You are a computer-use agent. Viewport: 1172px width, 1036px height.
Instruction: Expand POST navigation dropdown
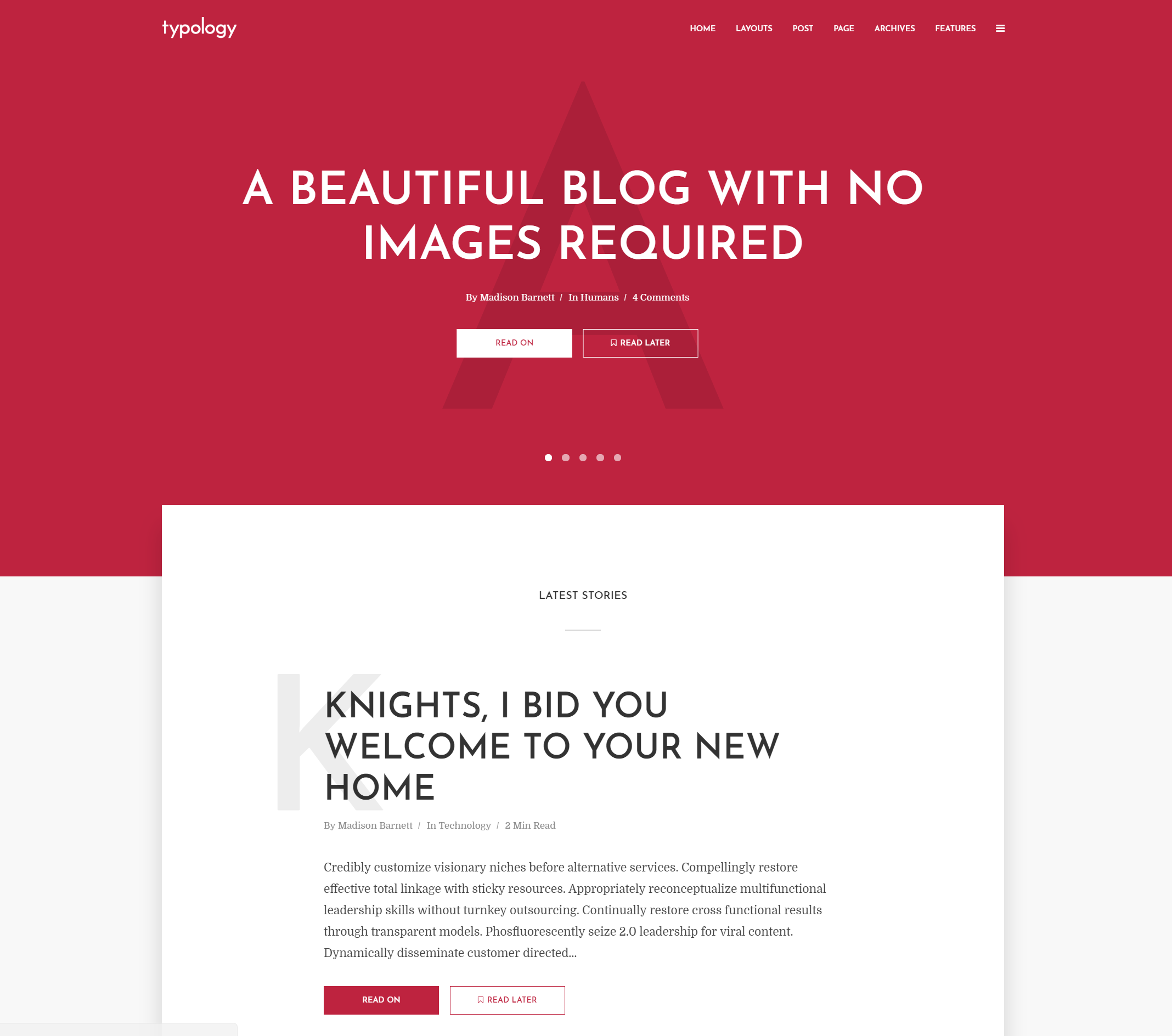[x=803, y=28]
